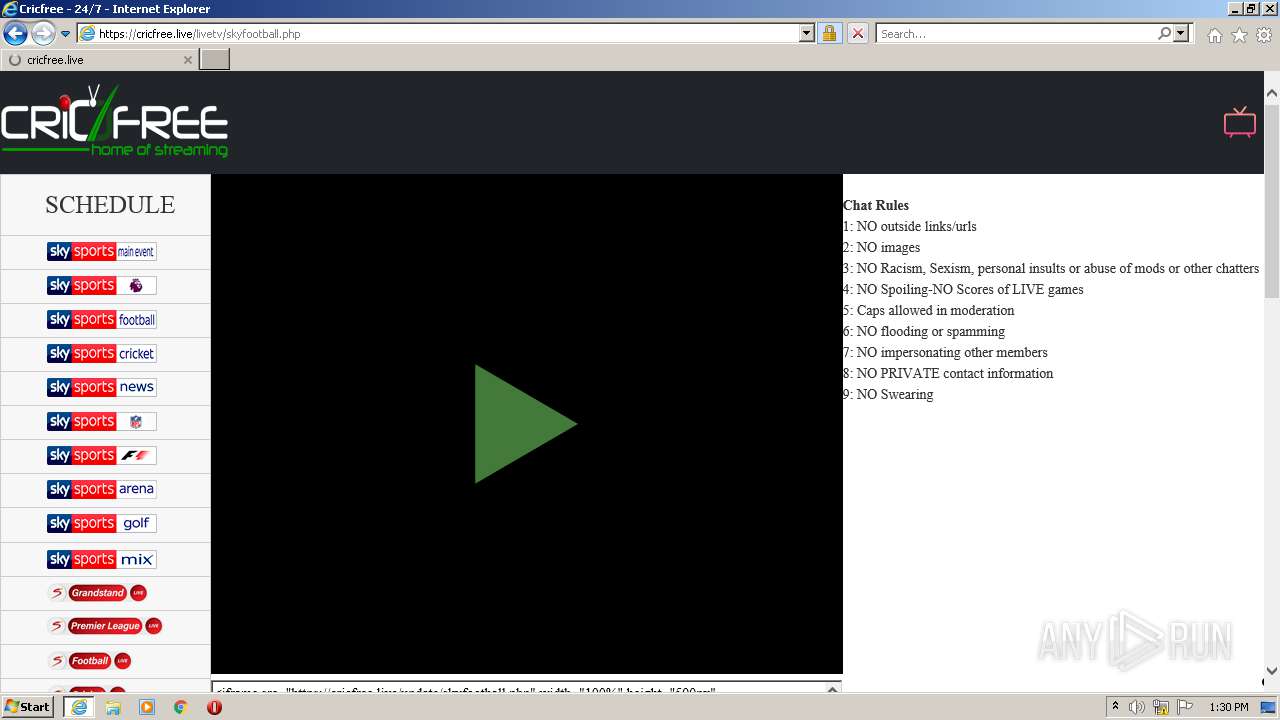Click the 'NO impersonating other members' rule

[952, 352]
